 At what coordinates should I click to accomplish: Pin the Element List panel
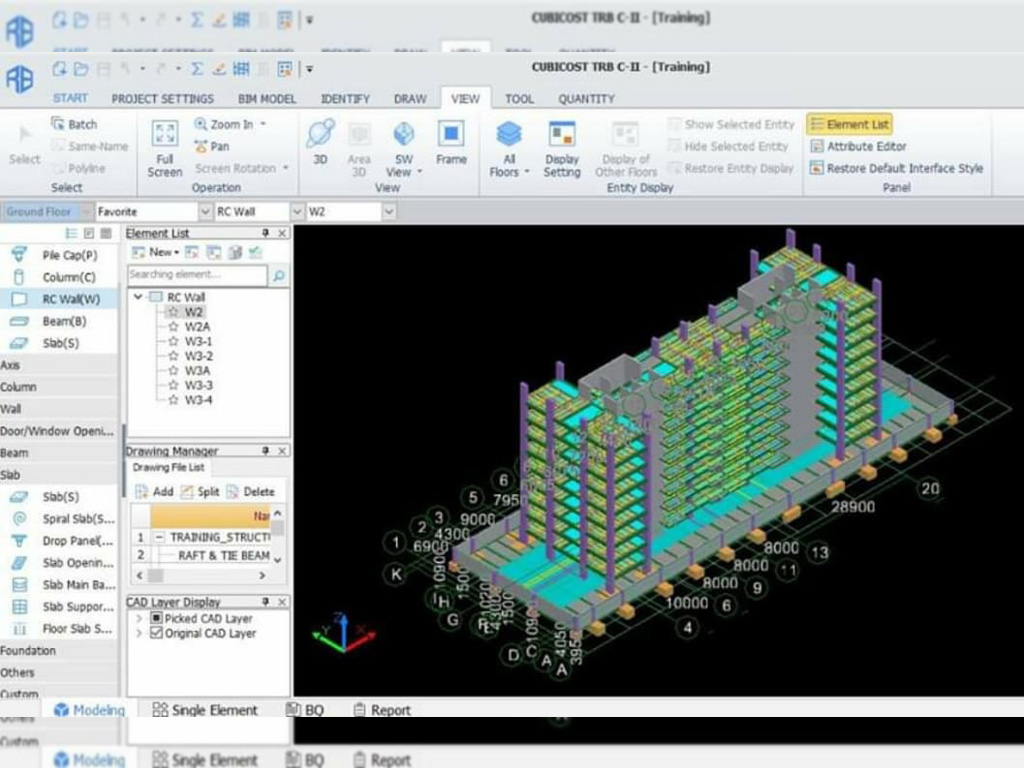(266, 233)
